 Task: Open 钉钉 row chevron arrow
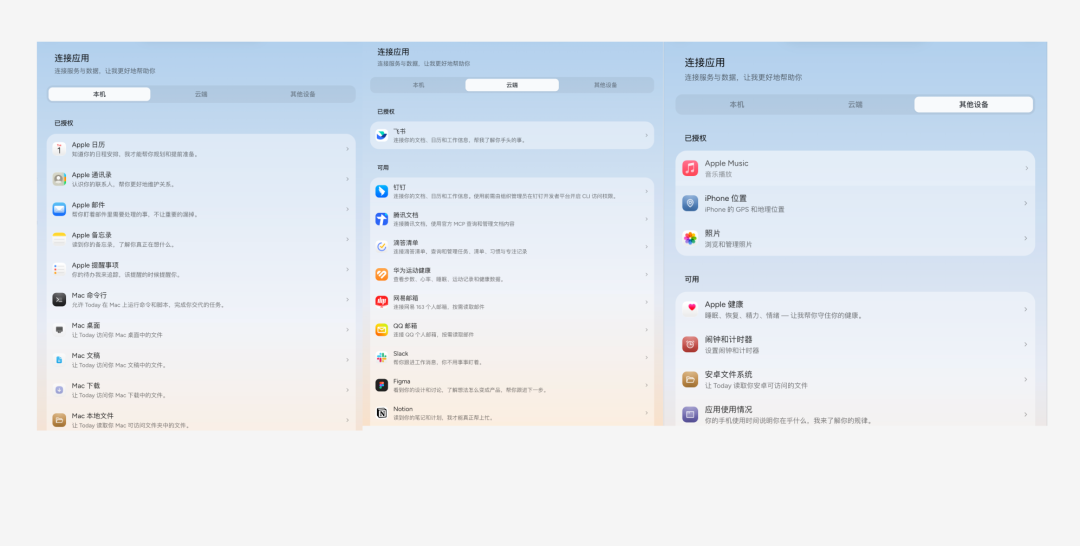coord(646,191)
